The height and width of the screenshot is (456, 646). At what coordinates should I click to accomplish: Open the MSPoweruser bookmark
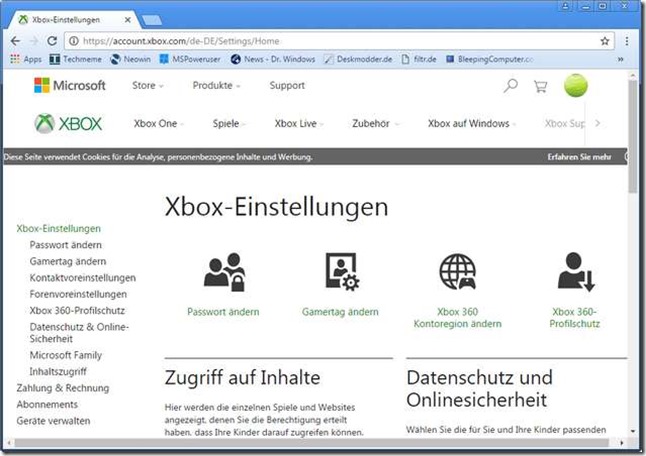pyautogui.click(x=190, y=59)
